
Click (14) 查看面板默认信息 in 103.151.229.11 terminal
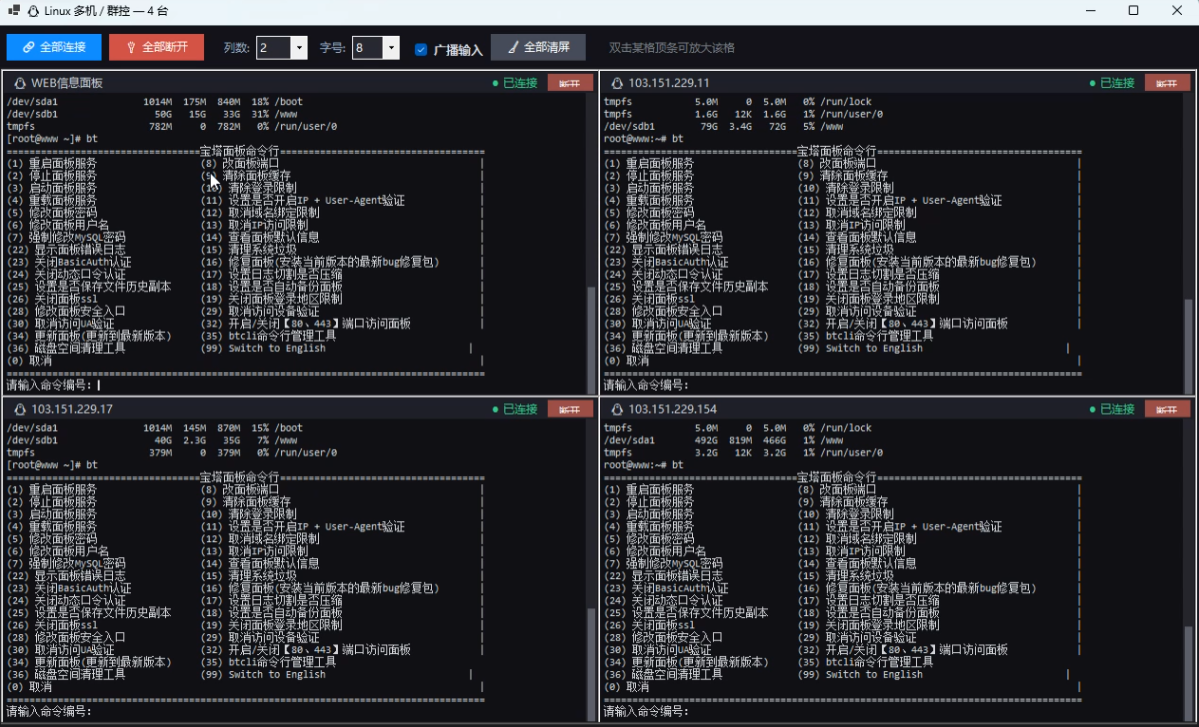(857, 237)
